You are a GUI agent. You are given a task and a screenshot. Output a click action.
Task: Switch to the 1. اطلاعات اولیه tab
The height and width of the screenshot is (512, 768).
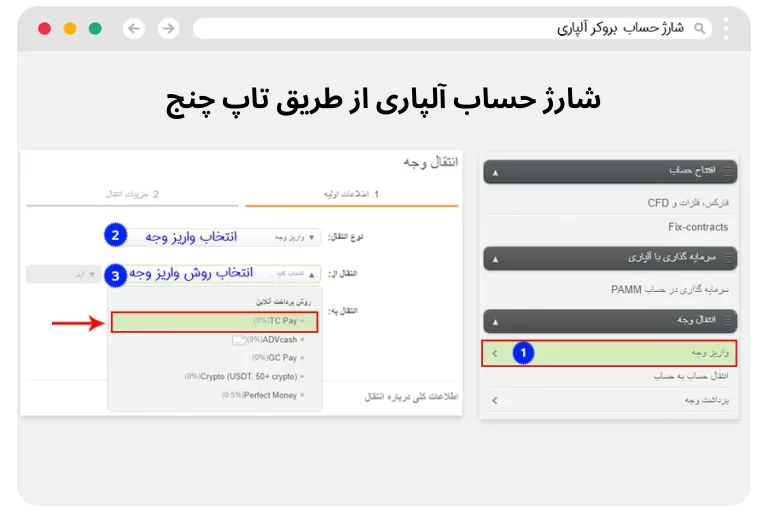pyautogui.click(x=351, y=195)
